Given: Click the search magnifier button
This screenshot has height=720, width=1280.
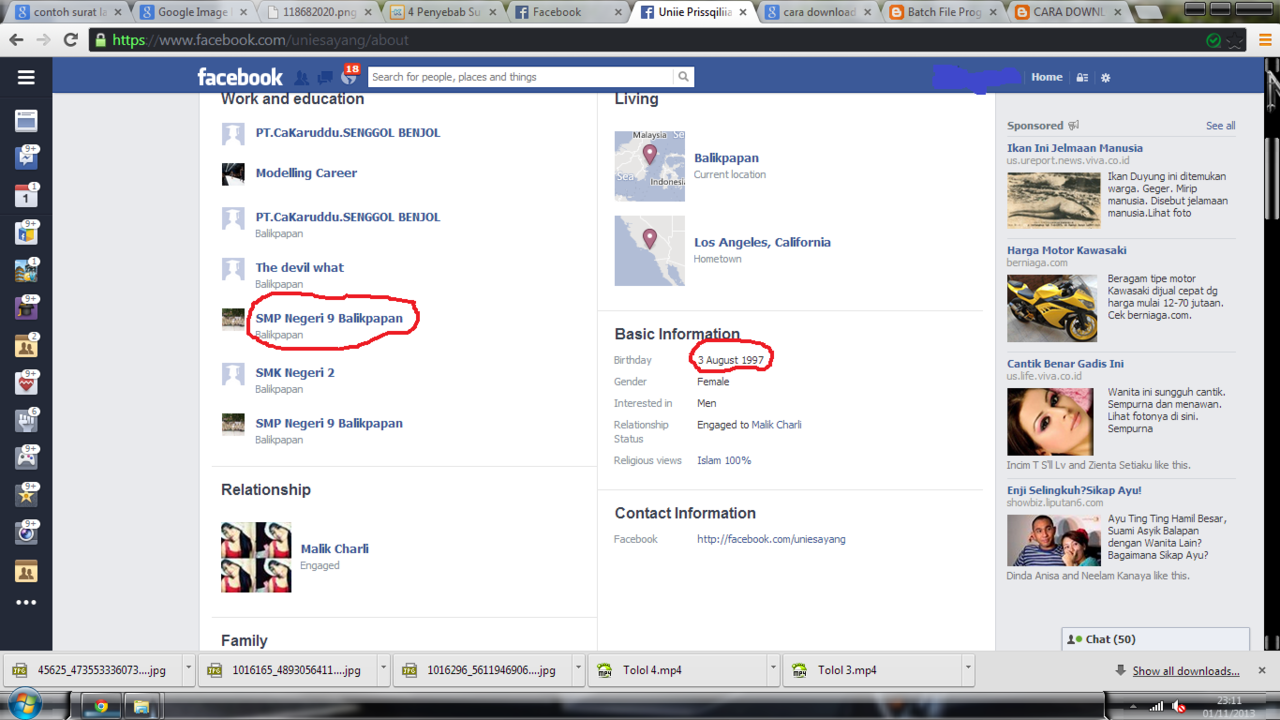Looking at the screenshot, I should coord(683,77).
